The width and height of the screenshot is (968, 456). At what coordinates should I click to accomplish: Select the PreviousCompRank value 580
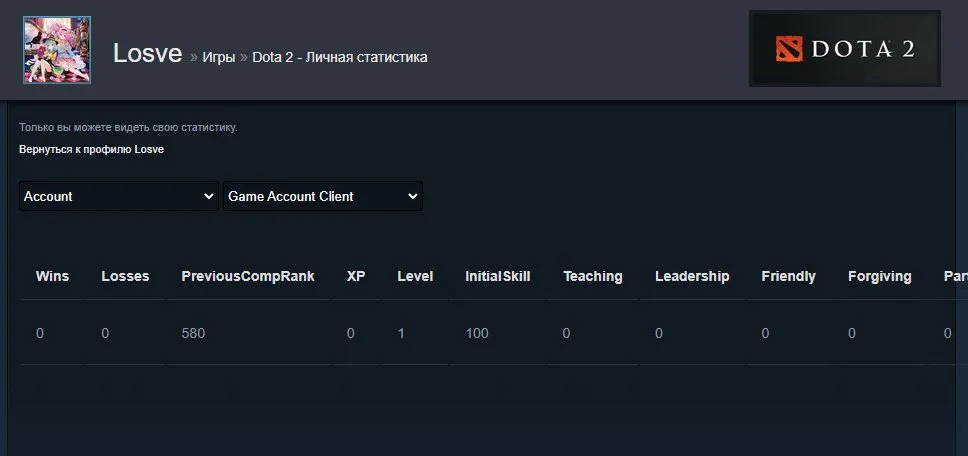[193, 333]
